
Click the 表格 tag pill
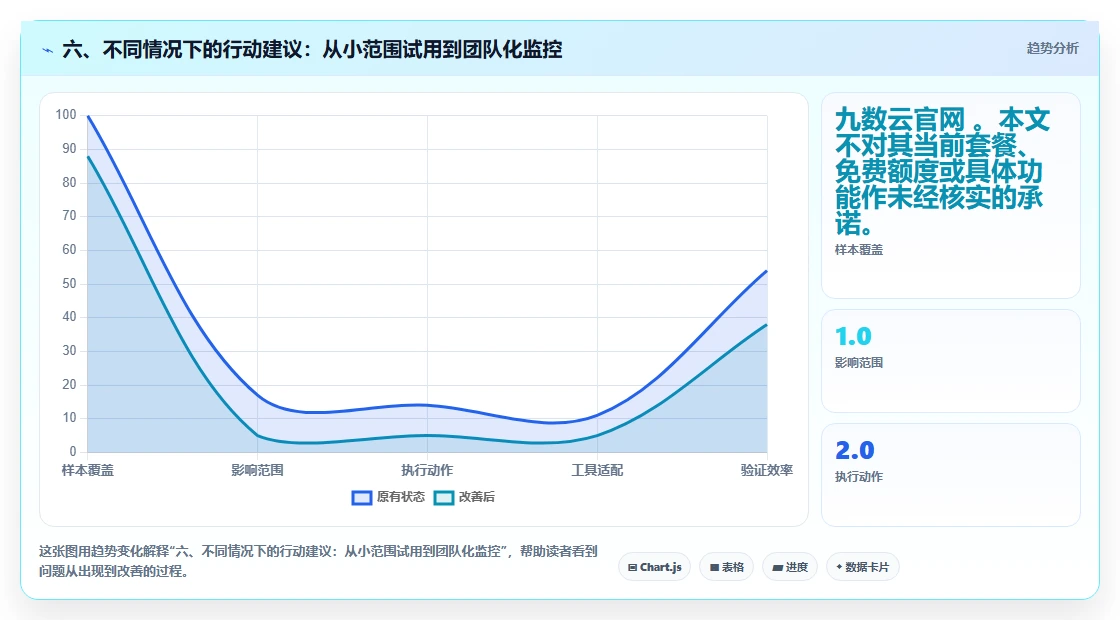coord(726,567)
